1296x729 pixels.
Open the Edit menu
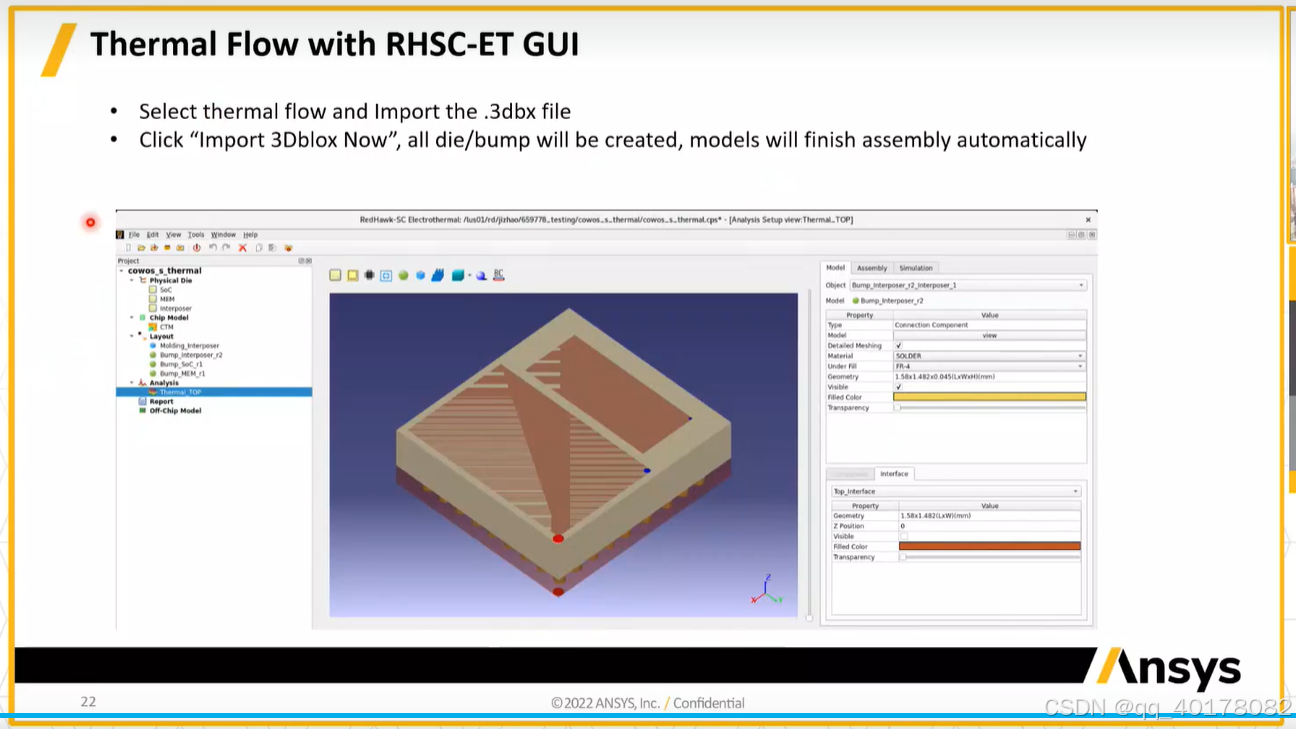[152, 235]
